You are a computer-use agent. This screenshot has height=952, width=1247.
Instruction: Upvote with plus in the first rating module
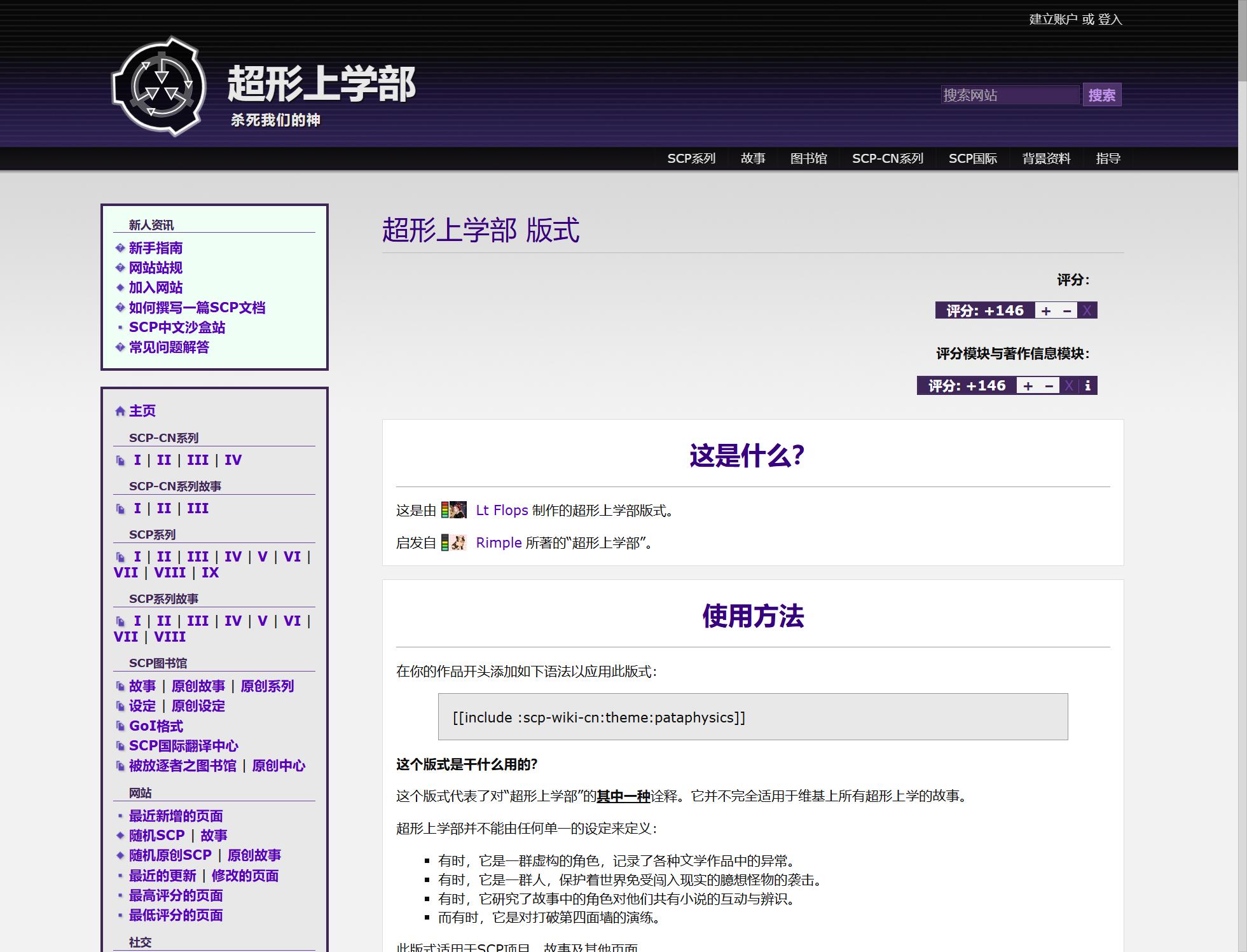point(1045,311)
